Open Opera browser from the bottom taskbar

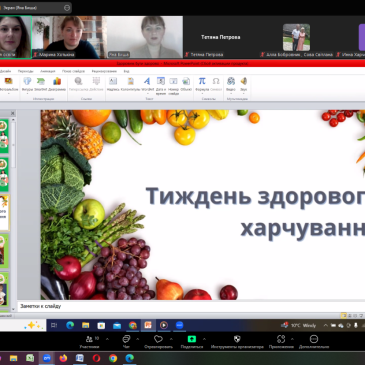pos(96,358)
